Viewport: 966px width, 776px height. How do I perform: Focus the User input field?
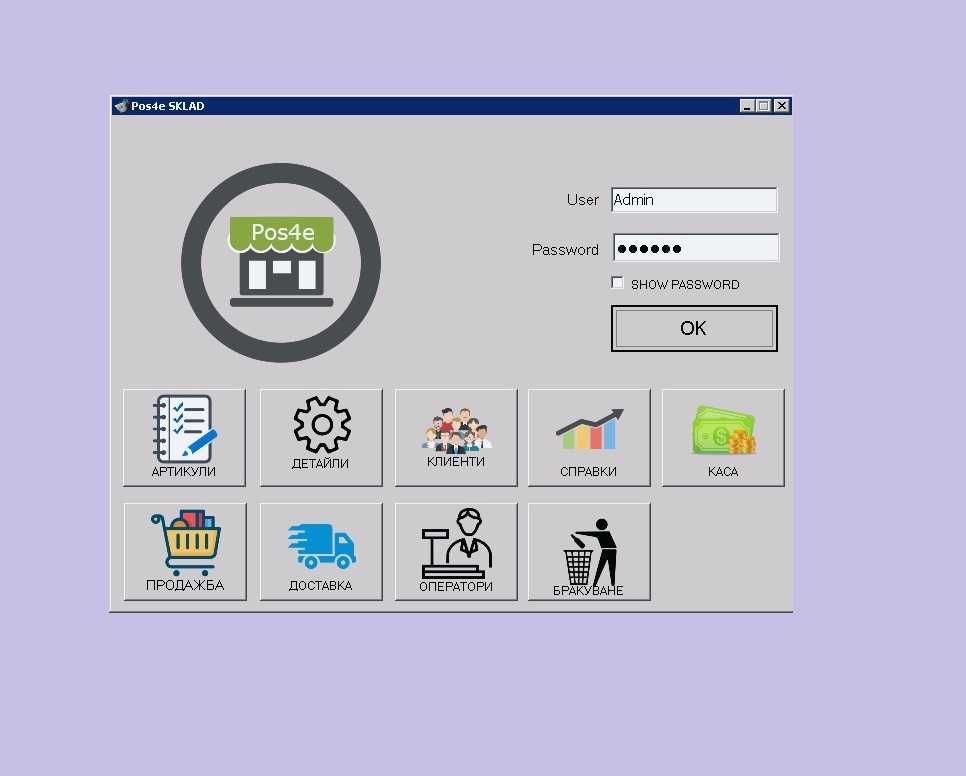click(x=694, y=200)
